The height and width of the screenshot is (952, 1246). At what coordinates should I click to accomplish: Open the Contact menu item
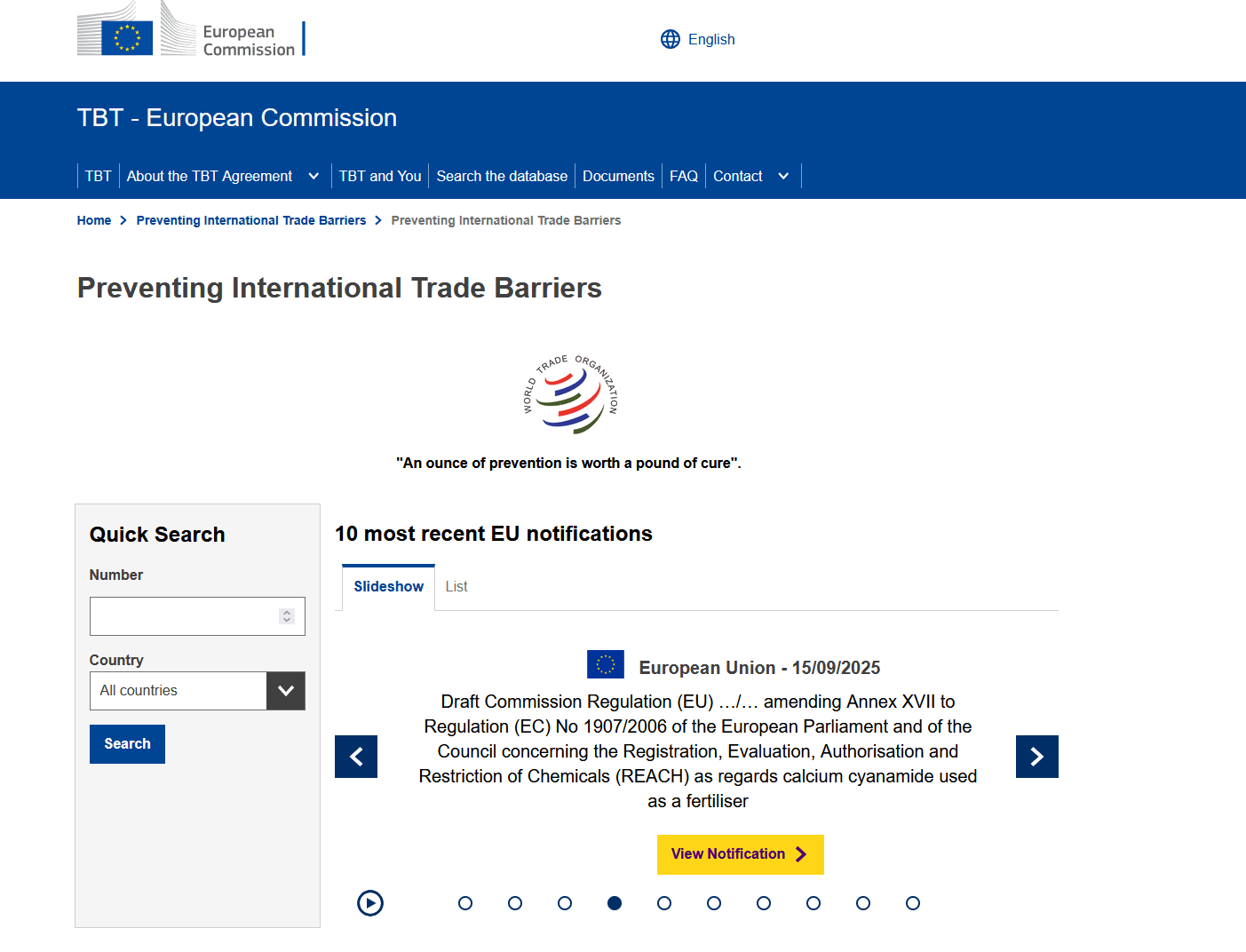click(x=738, y=176)
